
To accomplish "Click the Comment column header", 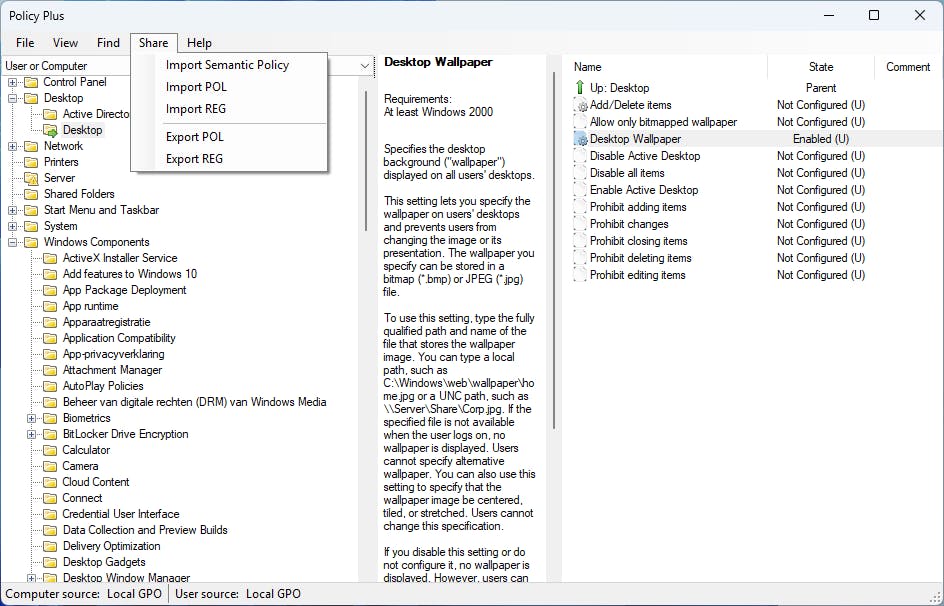I will (908, 67).
